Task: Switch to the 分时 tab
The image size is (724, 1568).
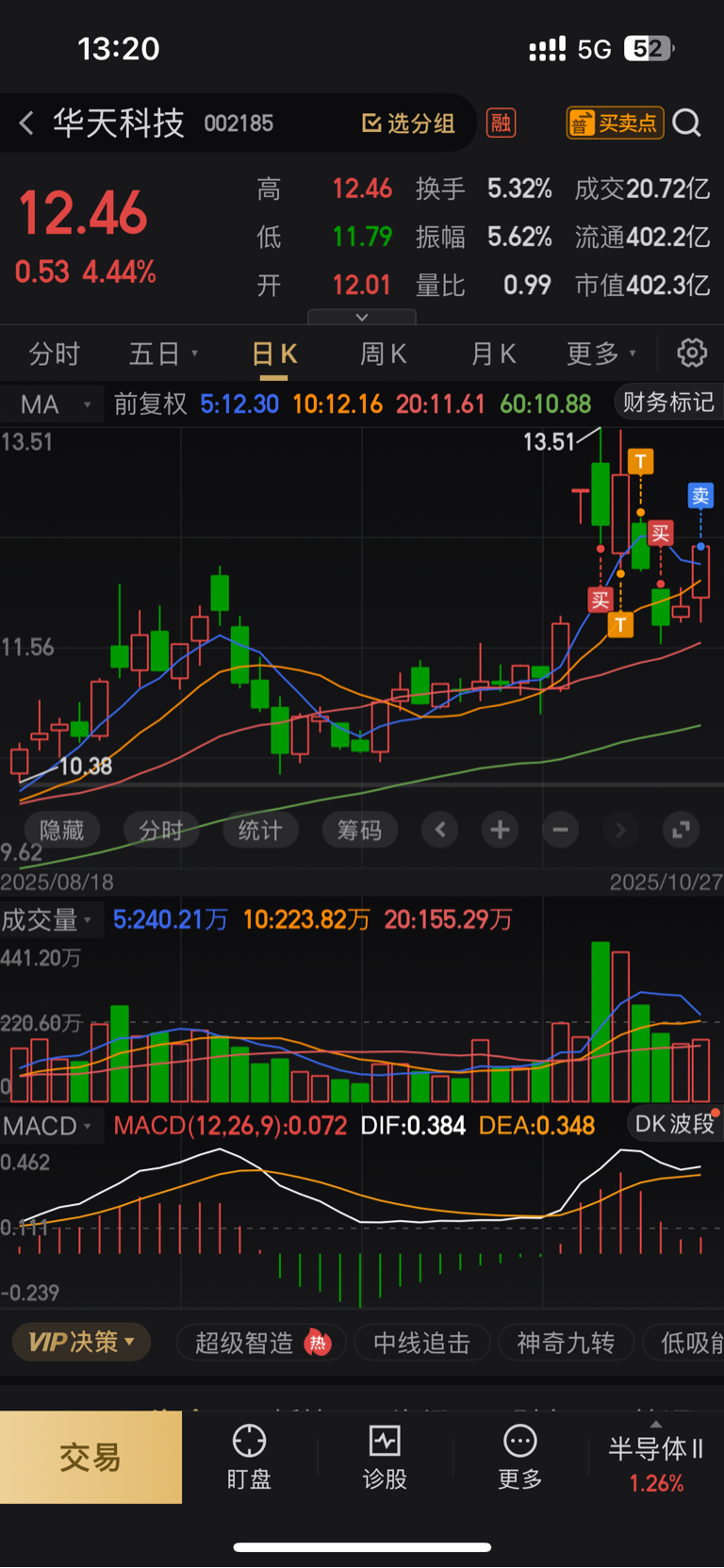Action: click(x=54, y=355)
